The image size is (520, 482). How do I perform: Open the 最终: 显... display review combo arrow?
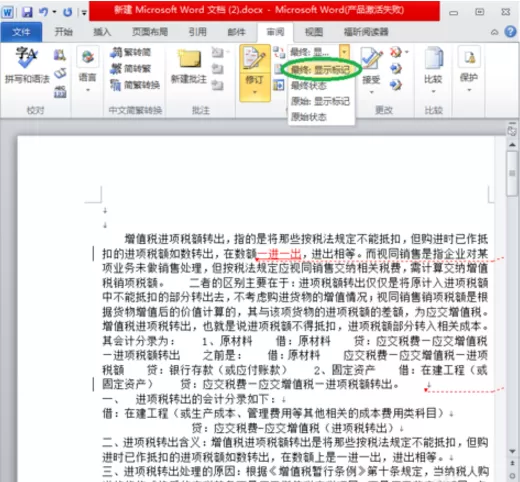(x=344, y=52)
